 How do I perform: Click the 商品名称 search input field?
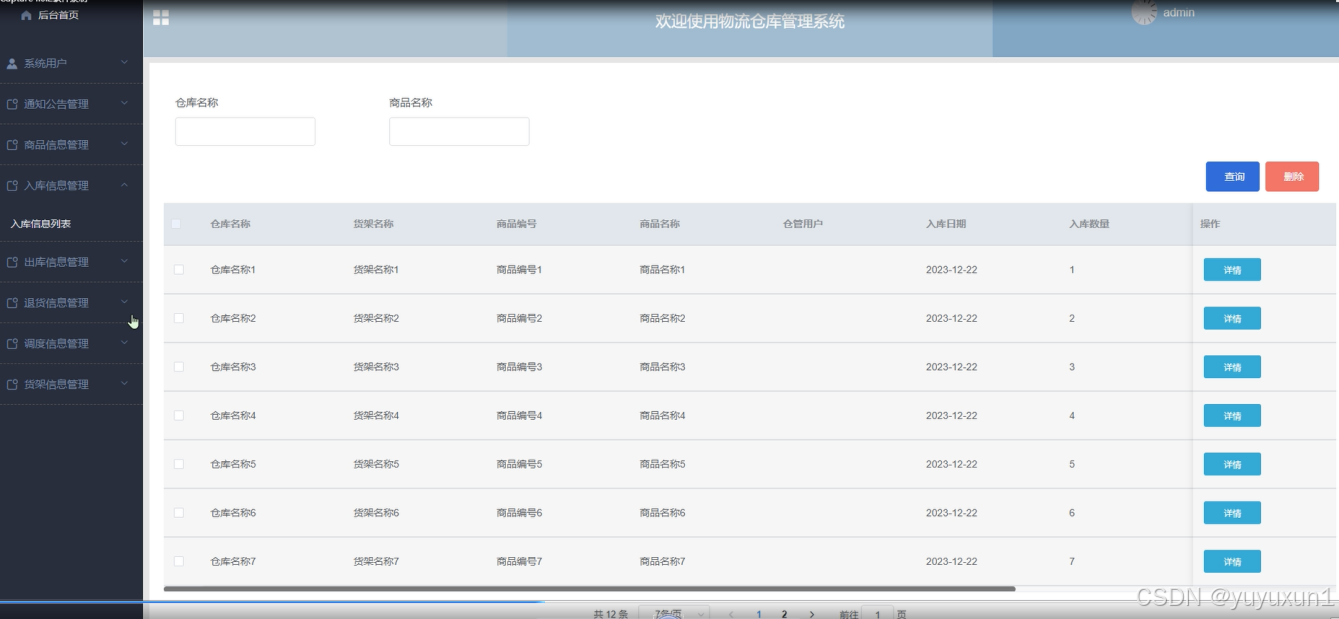click(x=459, y=130)
